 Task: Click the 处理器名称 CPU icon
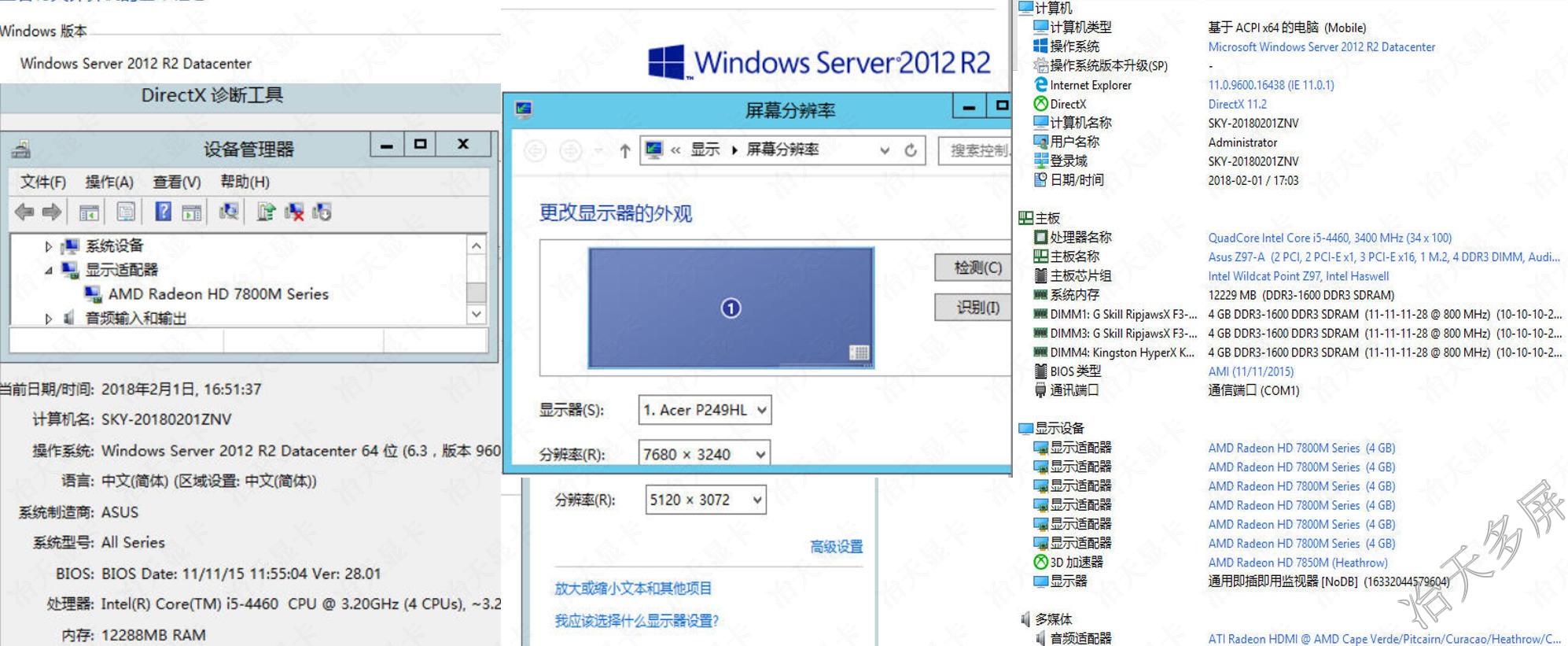tap(1041, 237)
